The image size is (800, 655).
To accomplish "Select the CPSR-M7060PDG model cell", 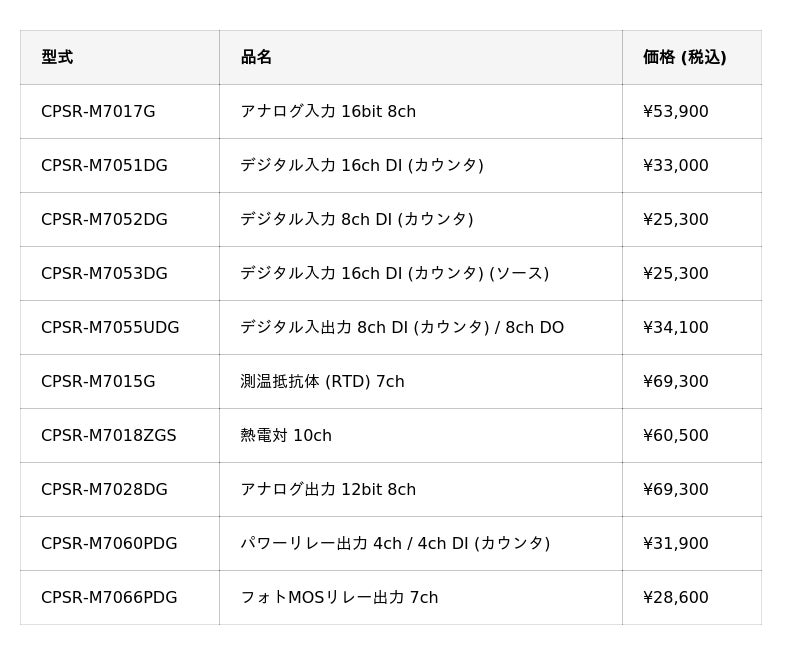I will (x=109, y=543).
